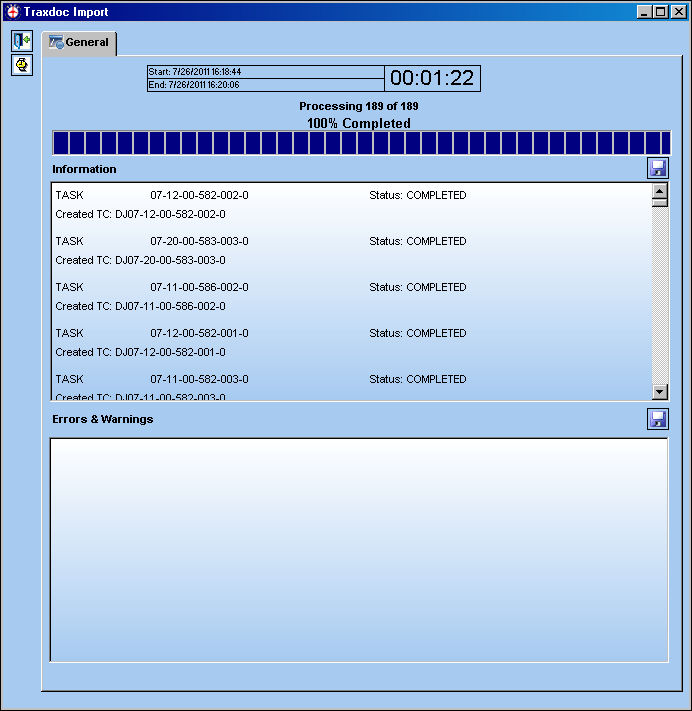The height and width of the screenshot is (711, 692).
Task: Click the yellow clock icon below exit
Action: coord(22,65)
